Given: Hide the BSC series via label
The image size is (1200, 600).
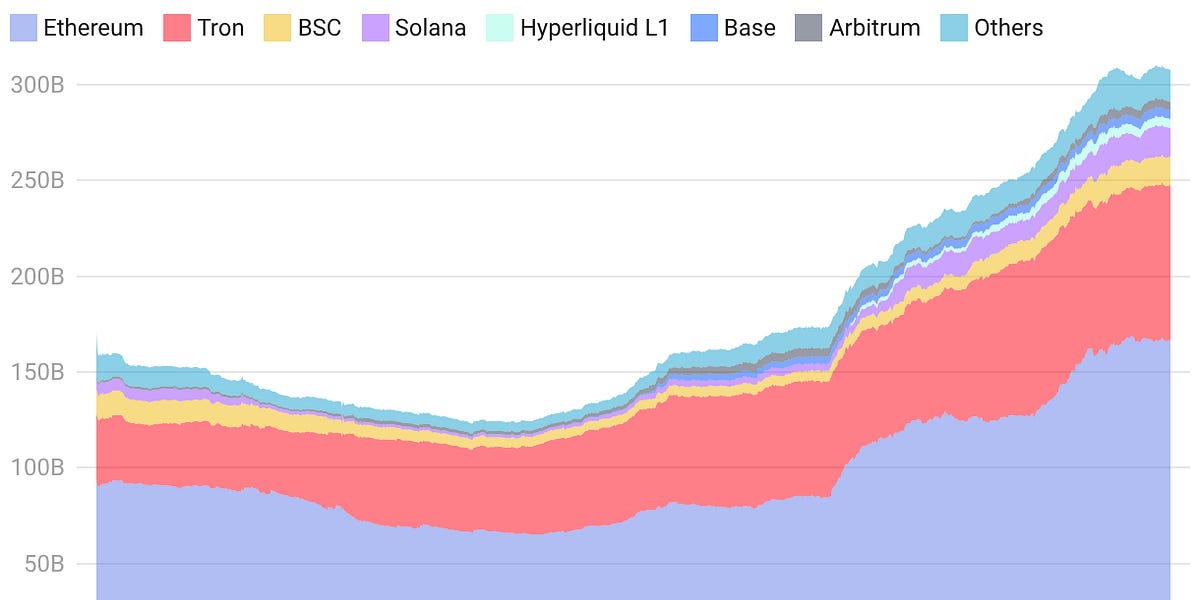Looking at the screenshot, I should click(x=319, y=27).
